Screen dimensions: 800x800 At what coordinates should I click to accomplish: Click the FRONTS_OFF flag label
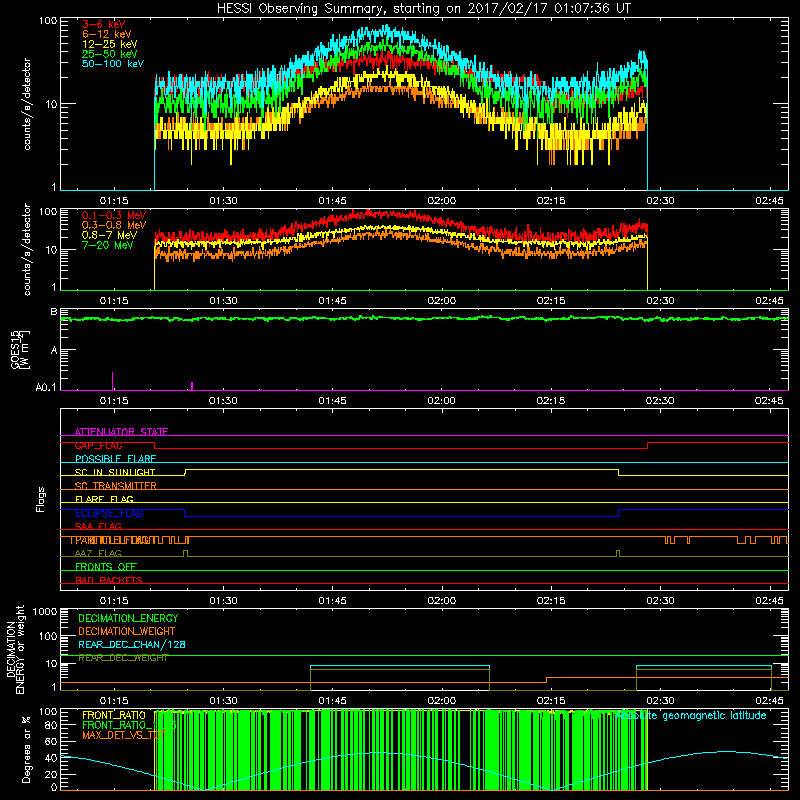[106, 566]
